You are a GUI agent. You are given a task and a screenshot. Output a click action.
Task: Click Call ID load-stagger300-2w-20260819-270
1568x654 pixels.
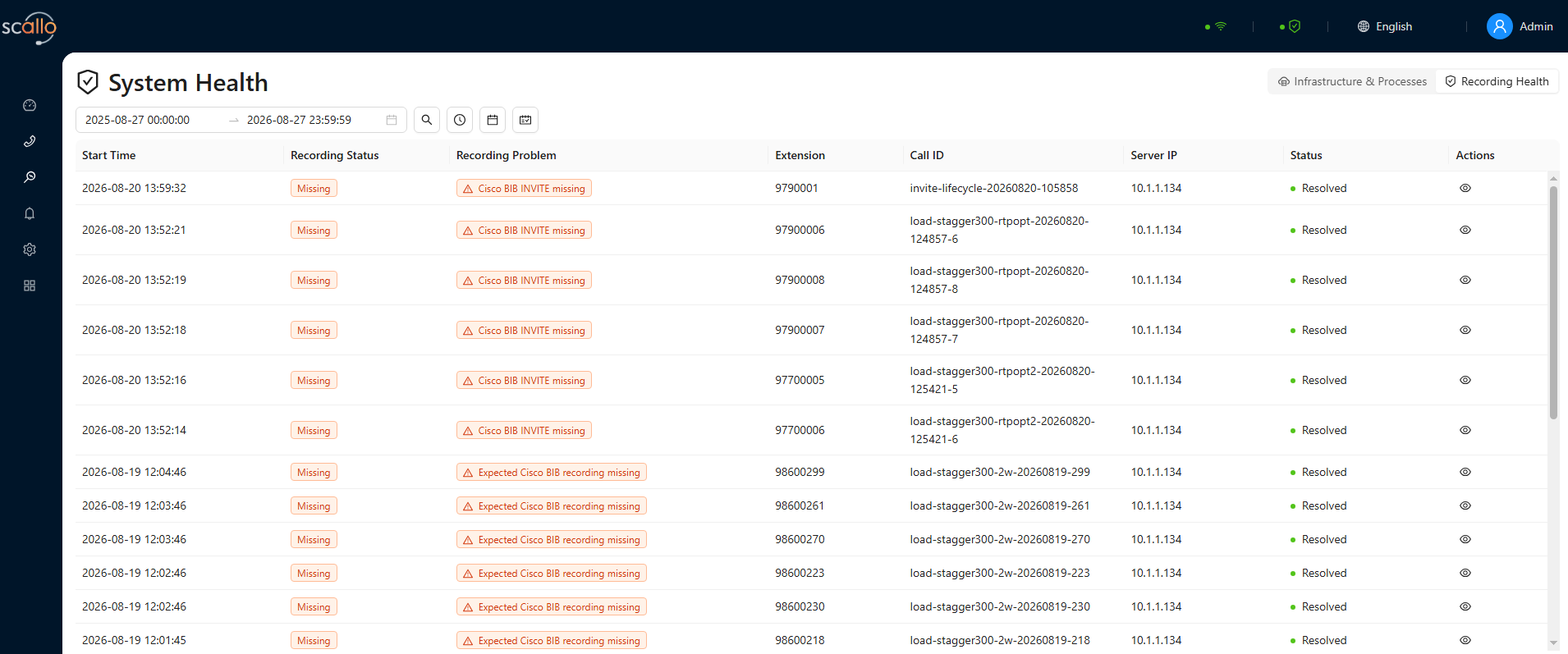1000,539
